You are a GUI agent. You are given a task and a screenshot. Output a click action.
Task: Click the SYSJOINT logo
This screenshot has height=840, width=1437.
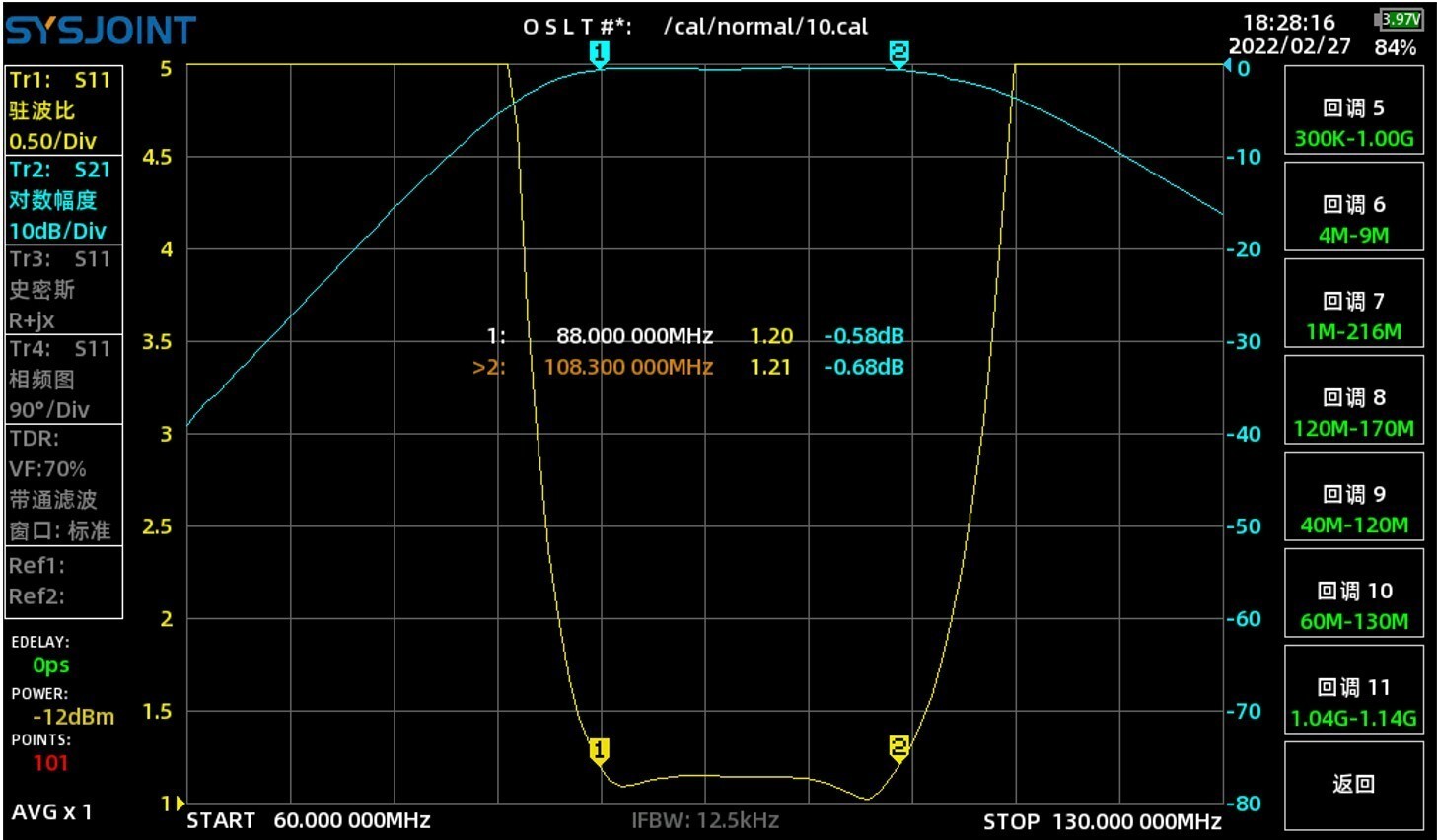click(x=101, y=32)
